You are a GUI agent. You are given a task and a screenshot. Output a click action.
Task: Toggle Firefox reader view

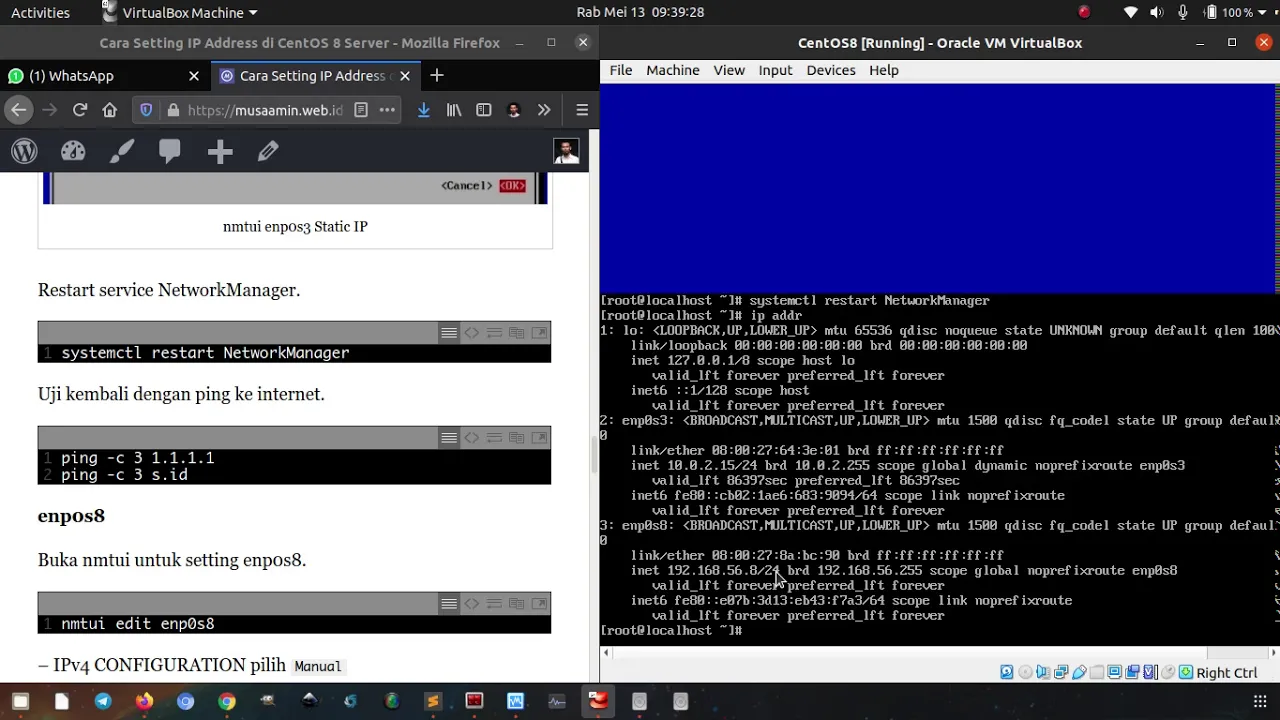click(361, 110)
